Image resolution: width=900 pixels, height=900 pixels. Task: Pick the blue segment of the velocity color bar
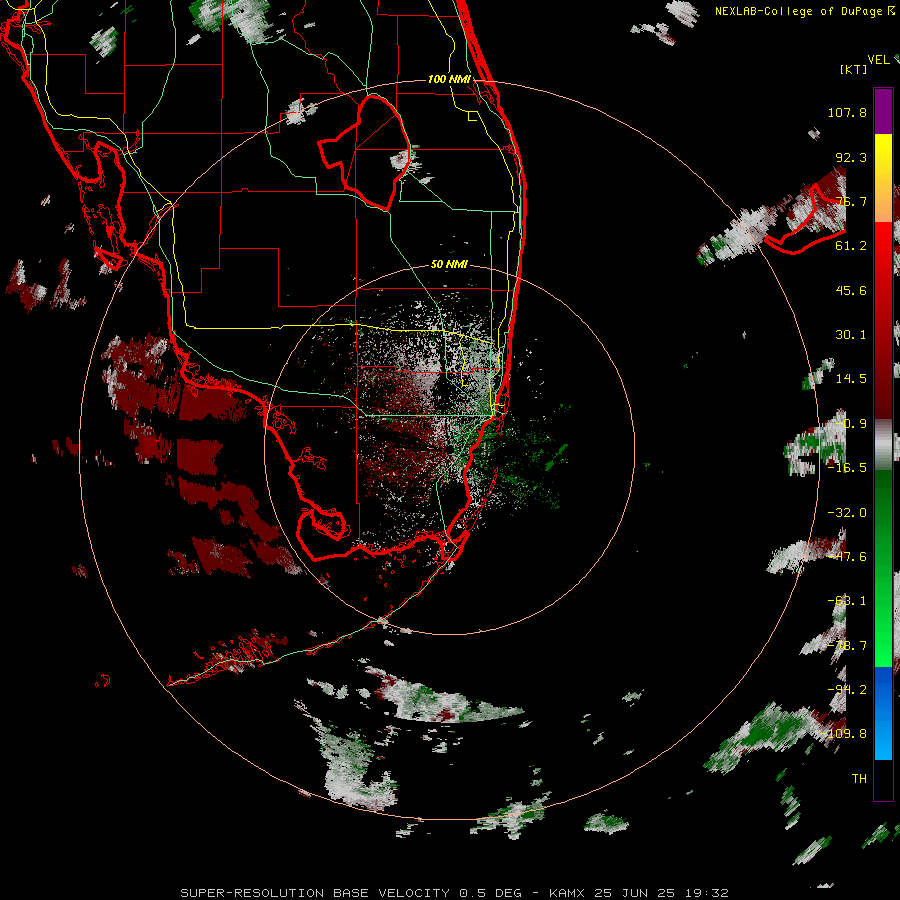point(883,713)
